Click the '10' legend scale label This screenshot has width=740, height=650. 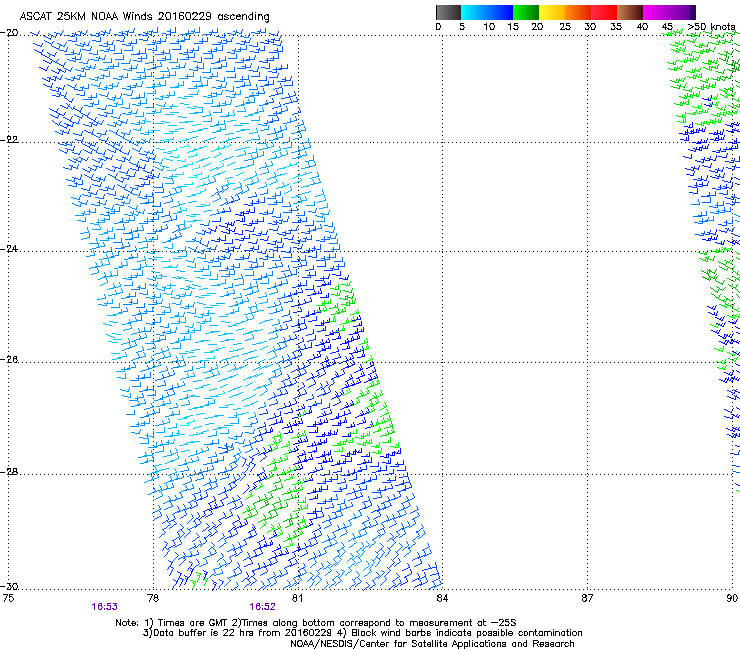489,27
